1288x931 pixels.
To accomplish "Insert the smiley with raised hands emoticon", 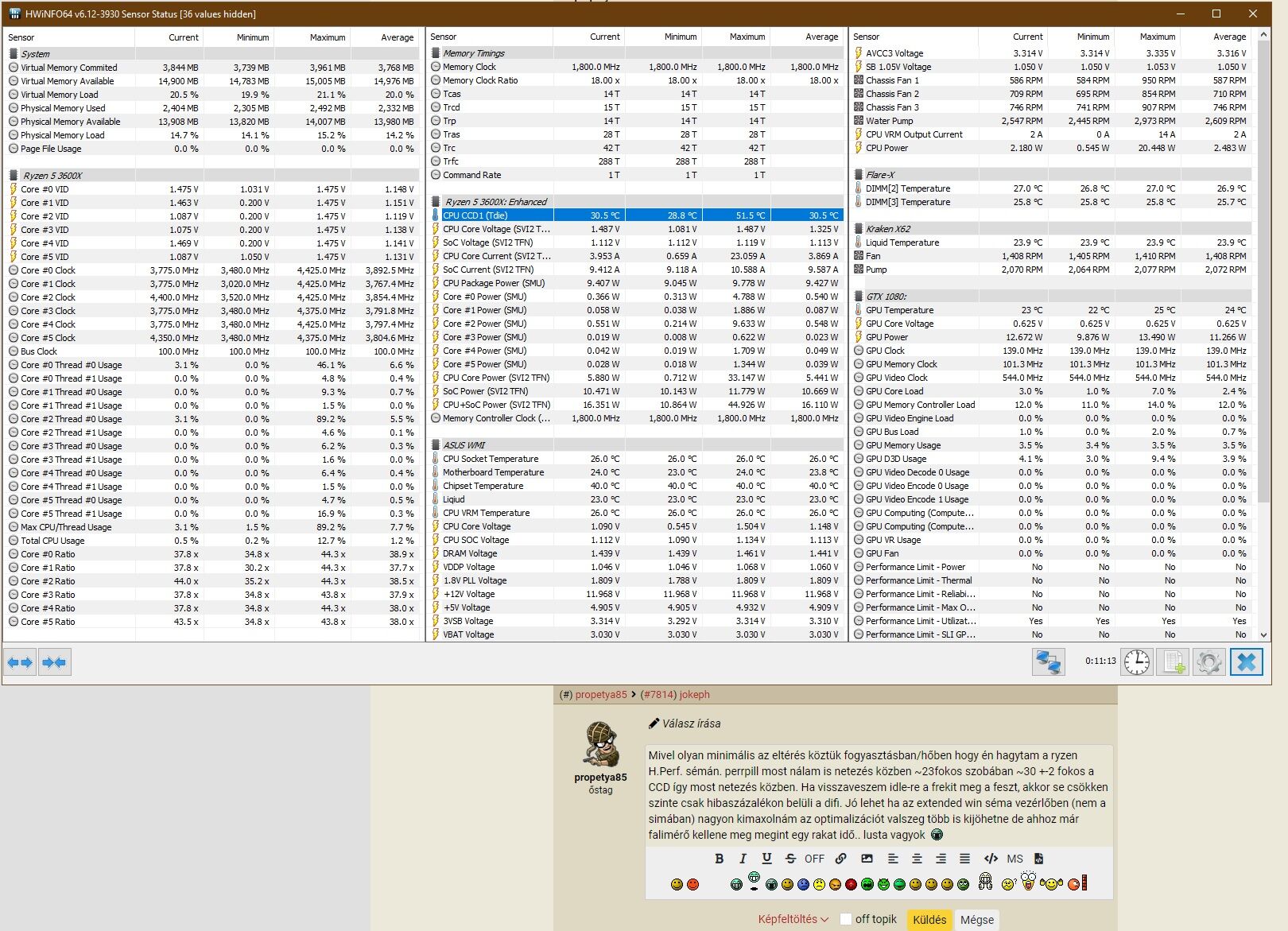I will (x=1051, y=884).
